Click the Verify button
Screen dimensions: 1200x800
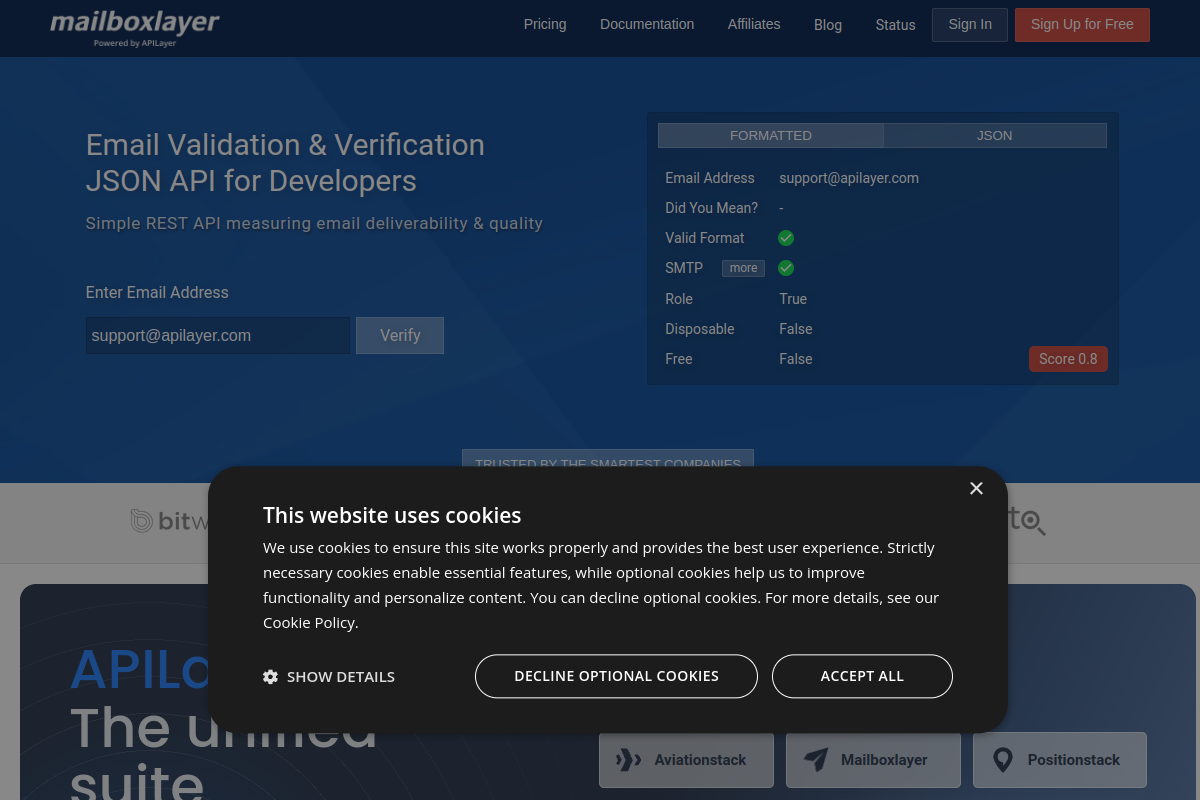tap(400, 335)
